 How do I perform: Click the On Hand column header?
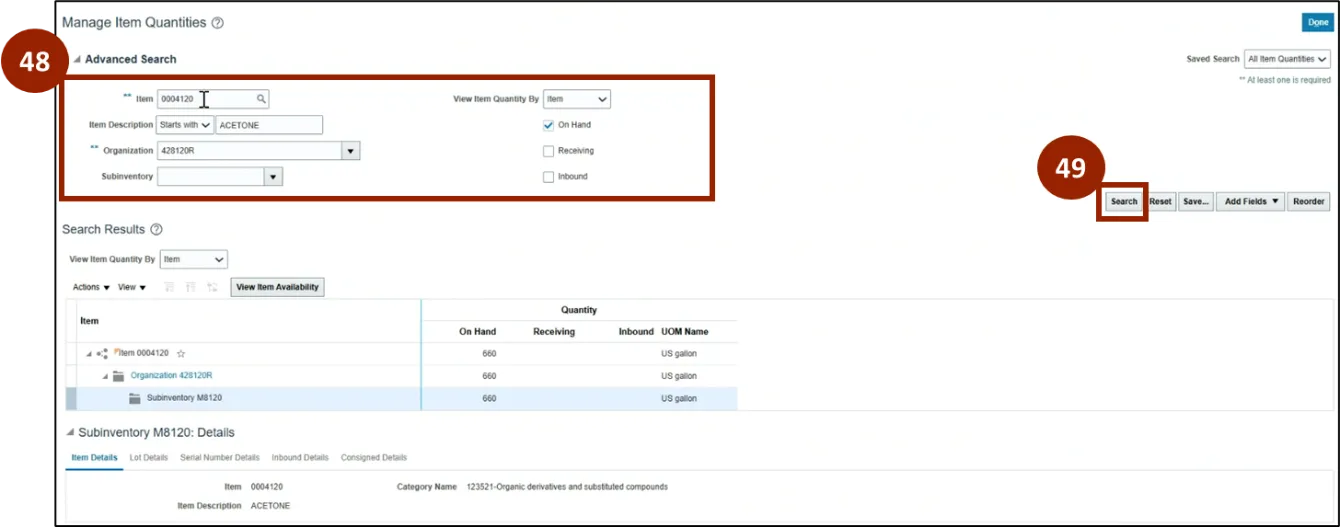[477, 332]
